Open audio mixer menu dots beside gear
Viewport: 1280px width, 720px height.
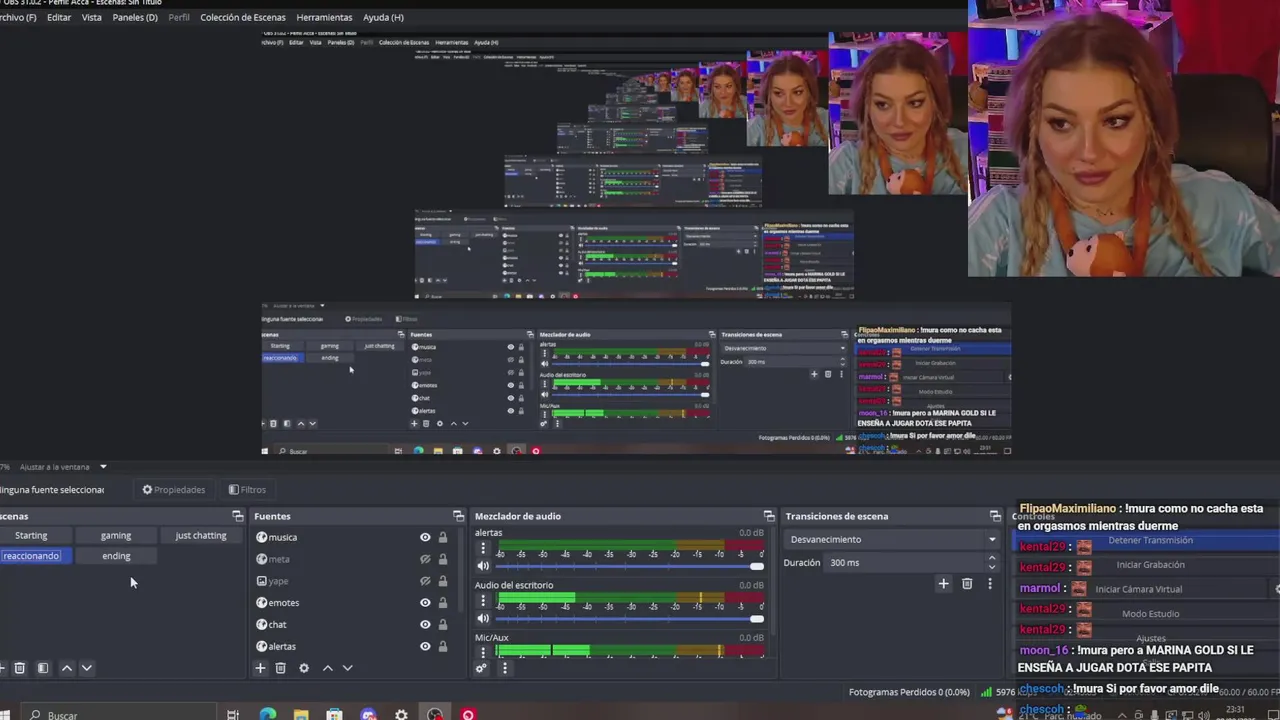504,668
